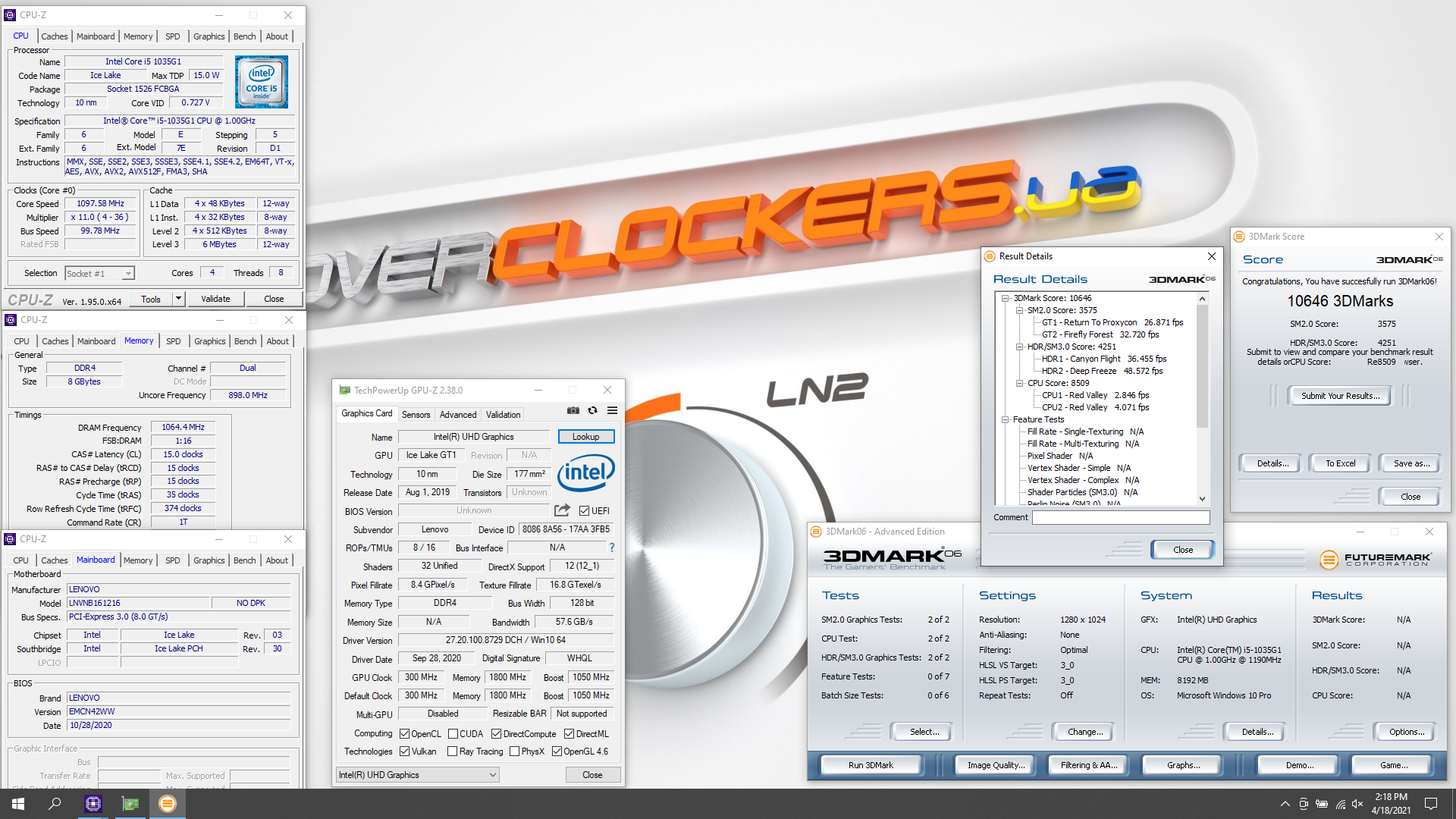The image size is (1456, 819).
Task: Toggle the PhysX checkbox
Action: (x=515, y=752)
